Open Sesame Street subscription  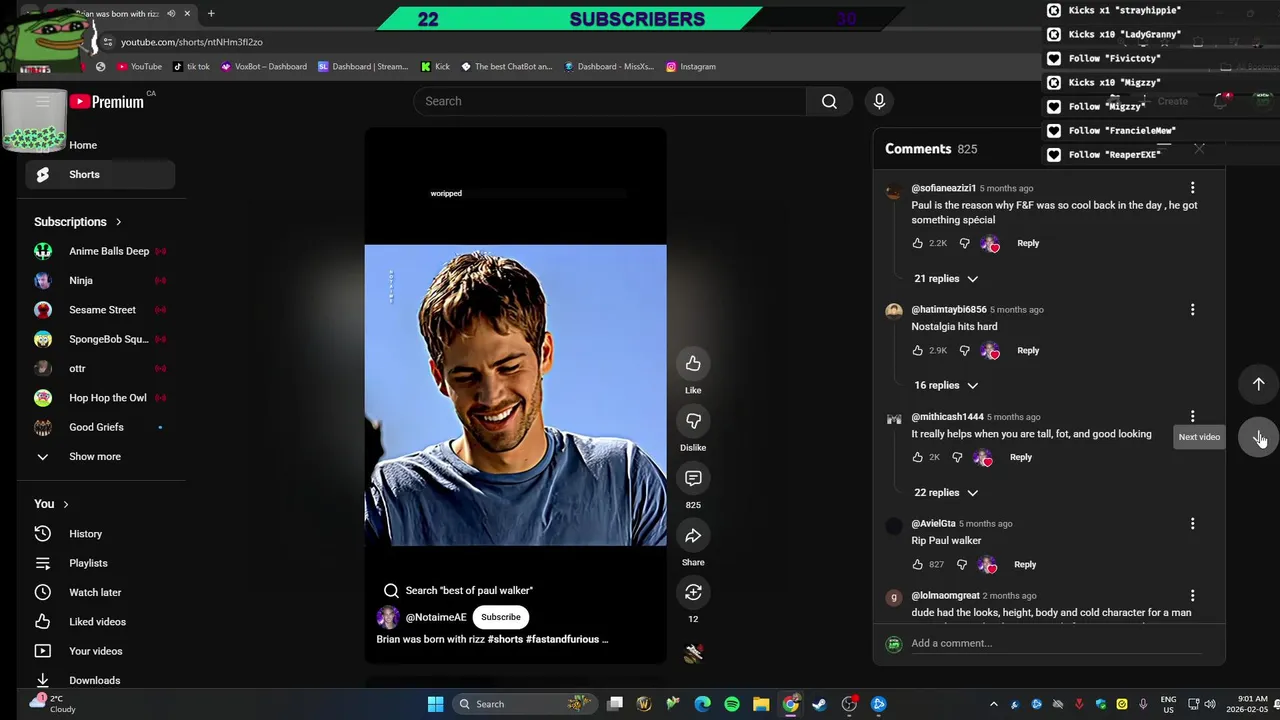[x=100, y=310]
